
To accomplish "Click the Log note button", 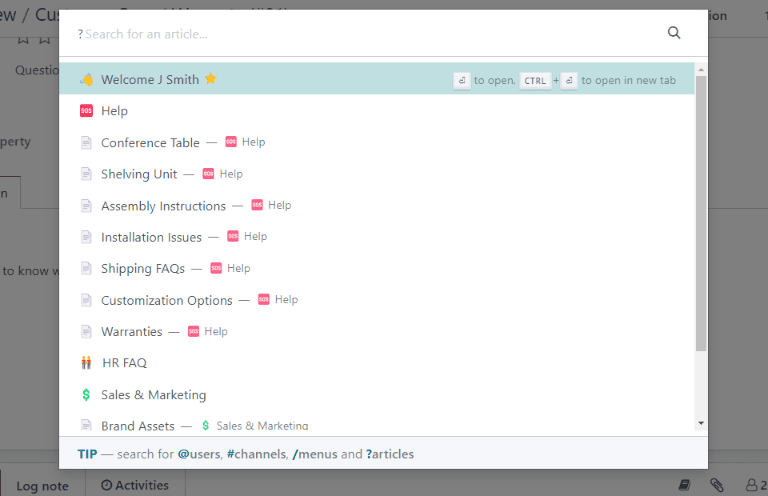I will (x=42, y=485).
